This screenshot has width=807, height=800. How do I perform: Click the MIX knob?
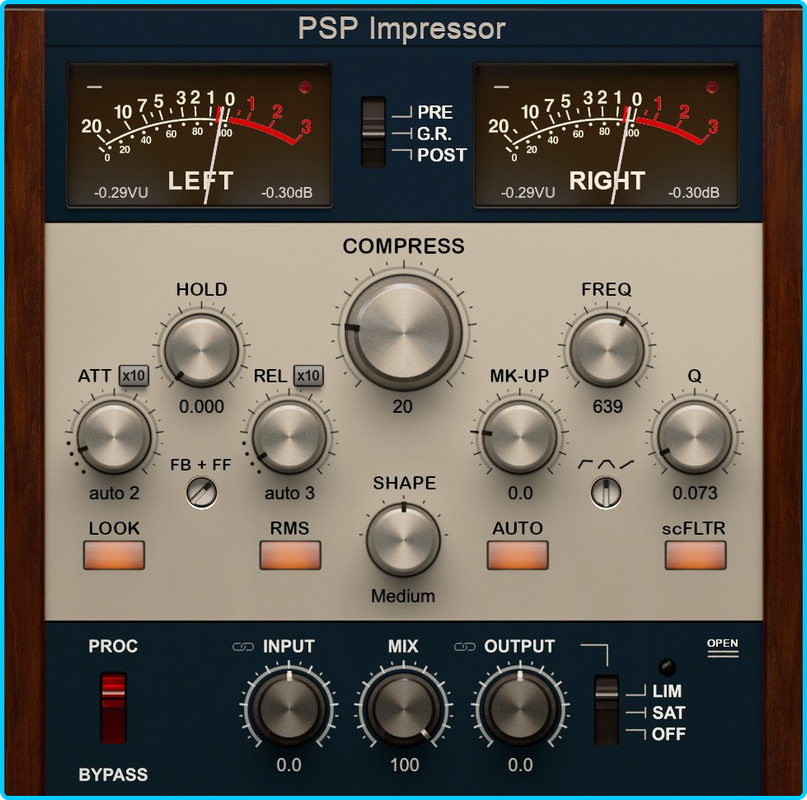pos(404,708)
